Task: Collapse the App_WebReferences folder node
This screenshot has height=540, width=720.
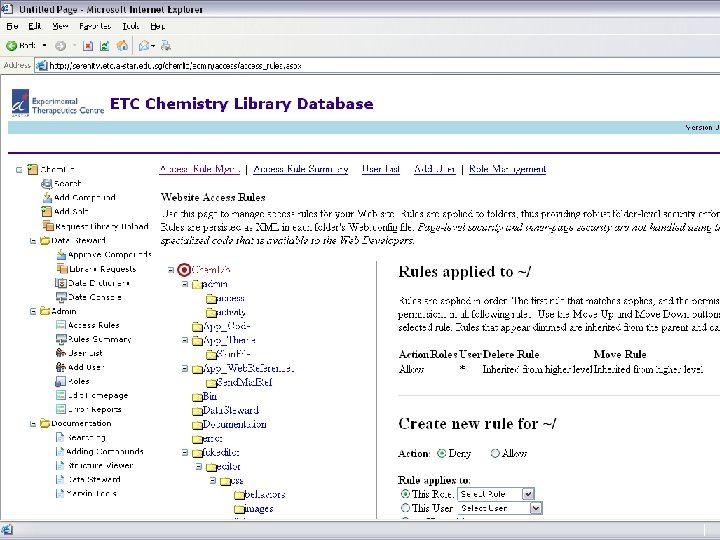Action: 185,368
